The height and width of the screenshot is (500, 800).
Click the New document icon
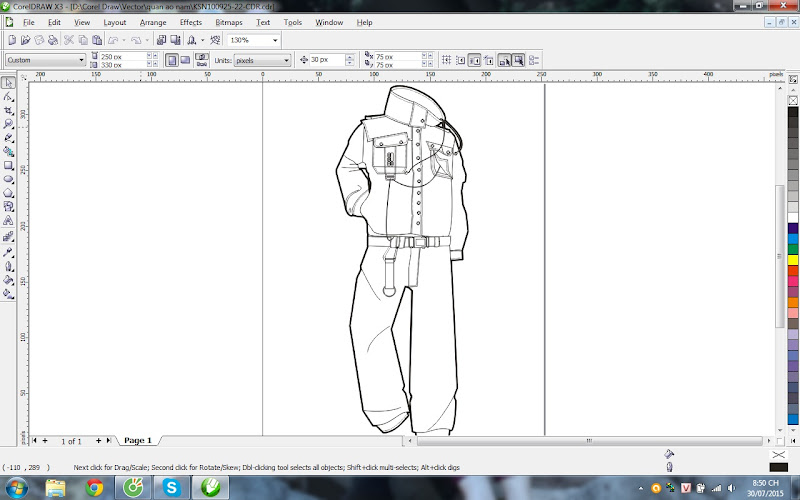[11, 40]
